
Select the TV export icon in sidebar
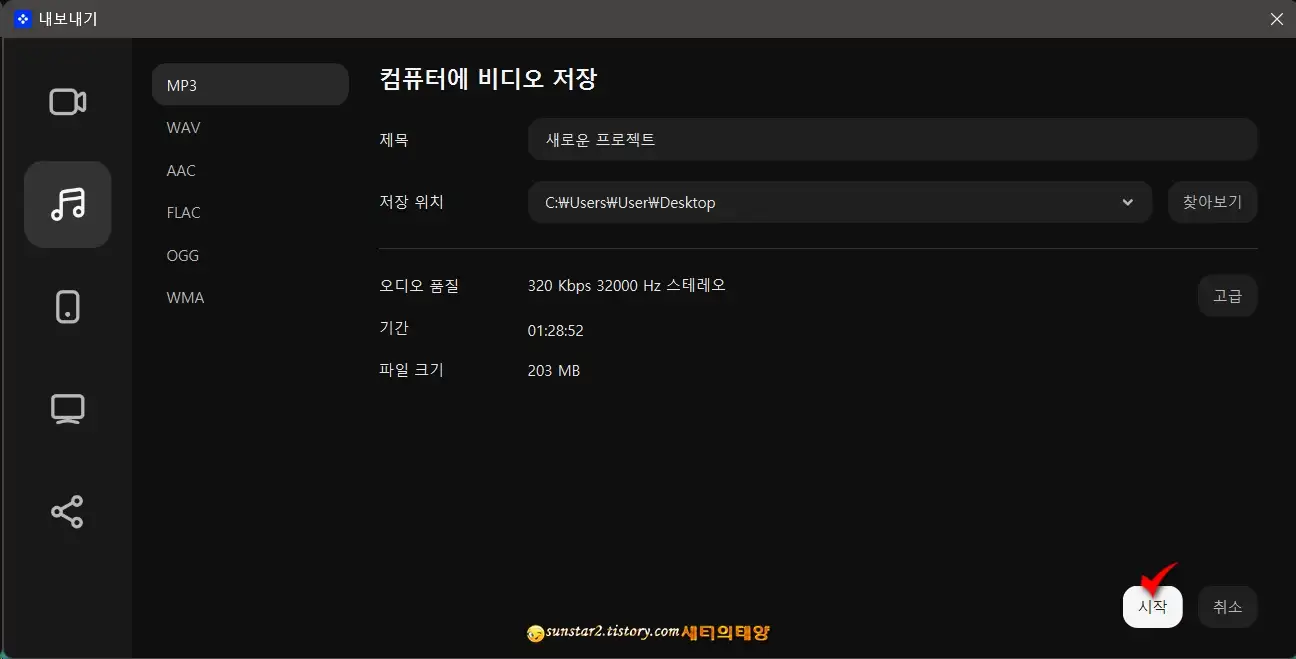click(67, 408)
